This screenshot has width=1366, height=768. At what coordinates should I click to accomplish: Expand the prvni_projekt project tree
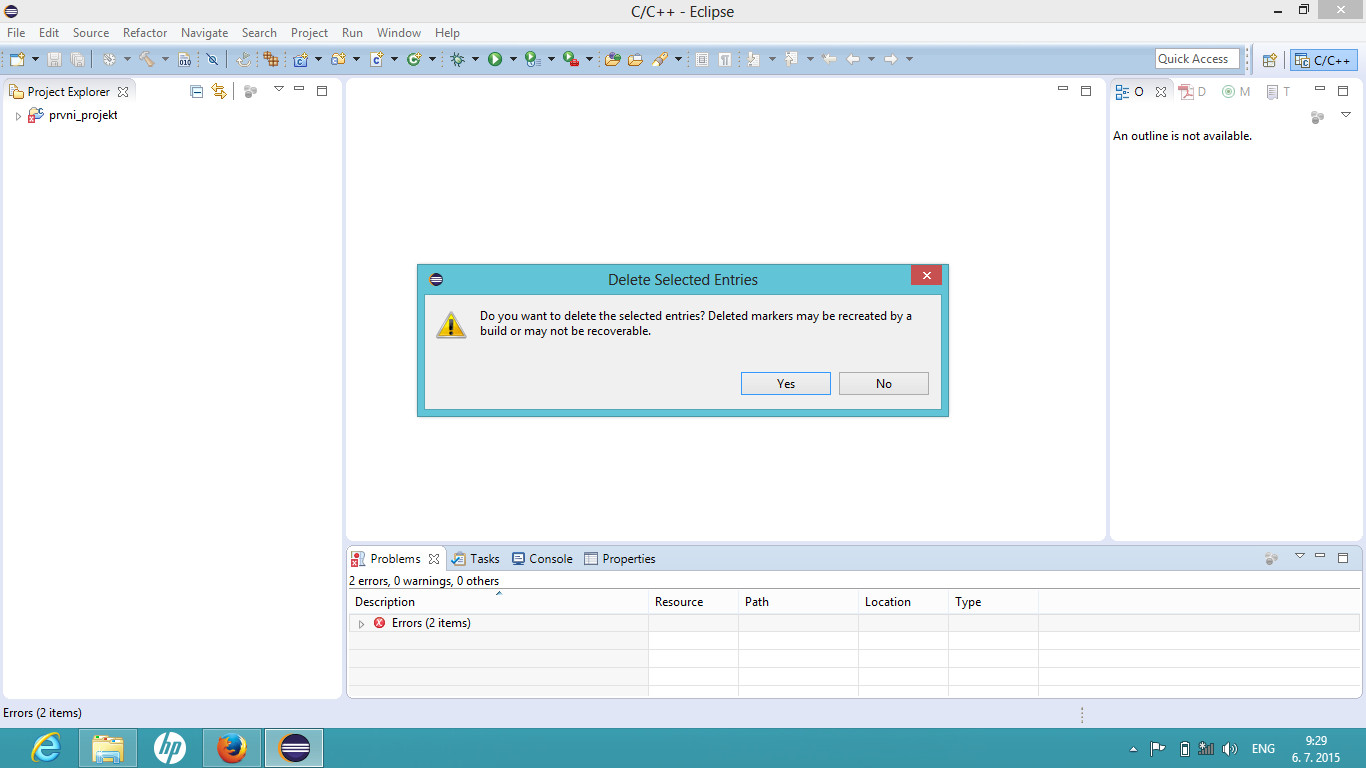(x=18, y=116)
